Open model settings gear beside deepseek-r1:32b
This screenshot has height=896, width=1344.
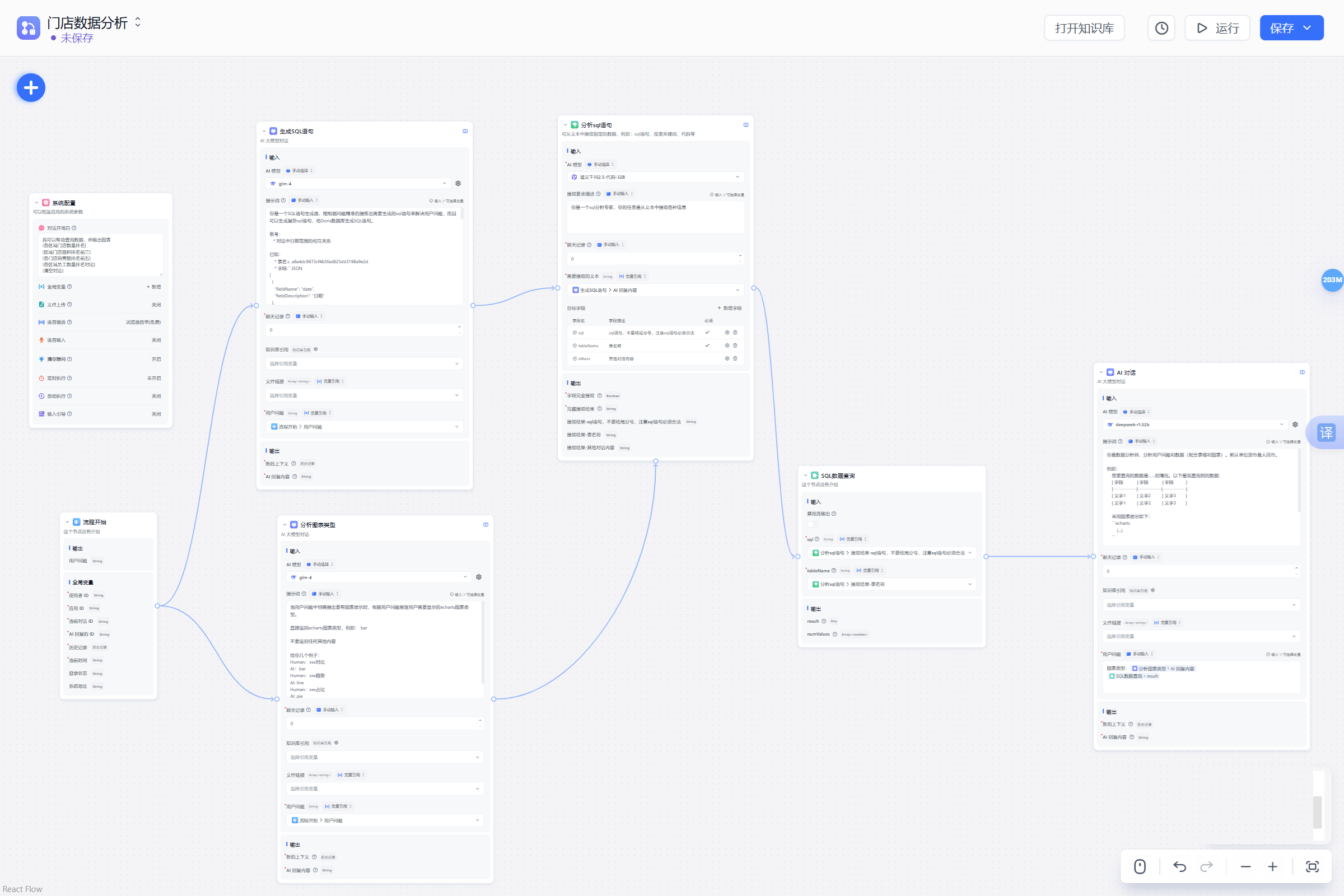1295,424
